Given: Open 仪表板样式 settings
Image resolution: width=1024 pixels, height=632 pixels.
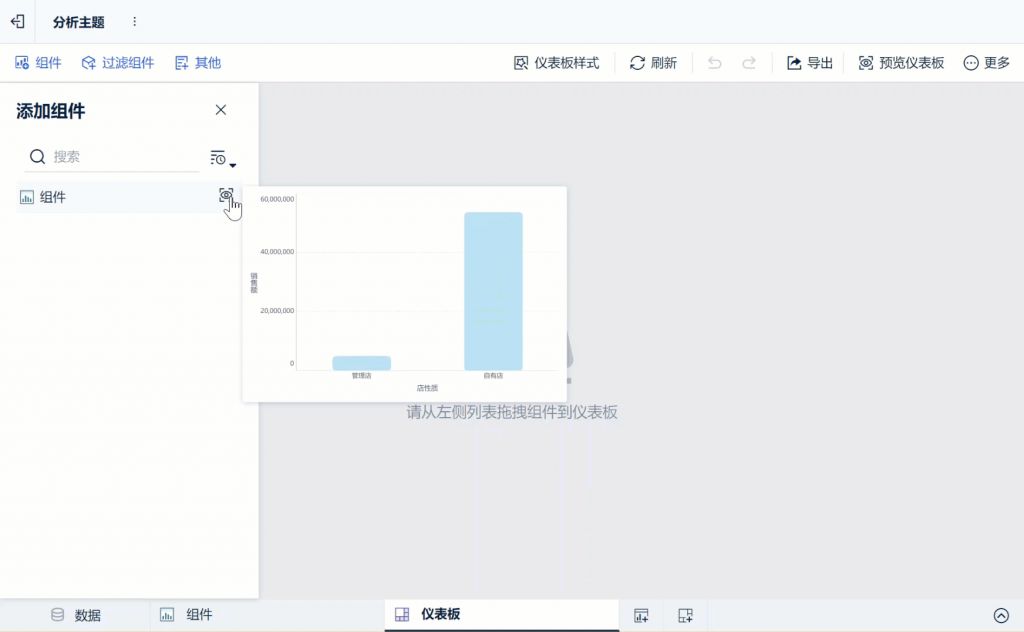Looking at the screenshot, I should 556,63.
